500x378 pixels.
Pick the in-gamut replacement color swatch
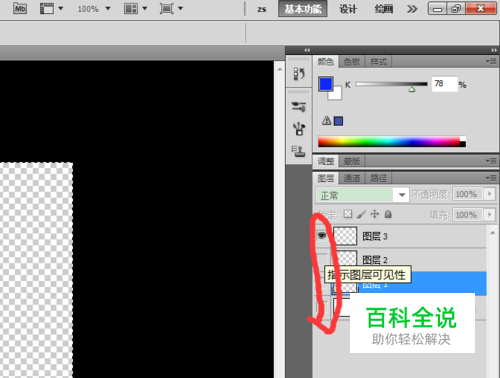(338, 121)
